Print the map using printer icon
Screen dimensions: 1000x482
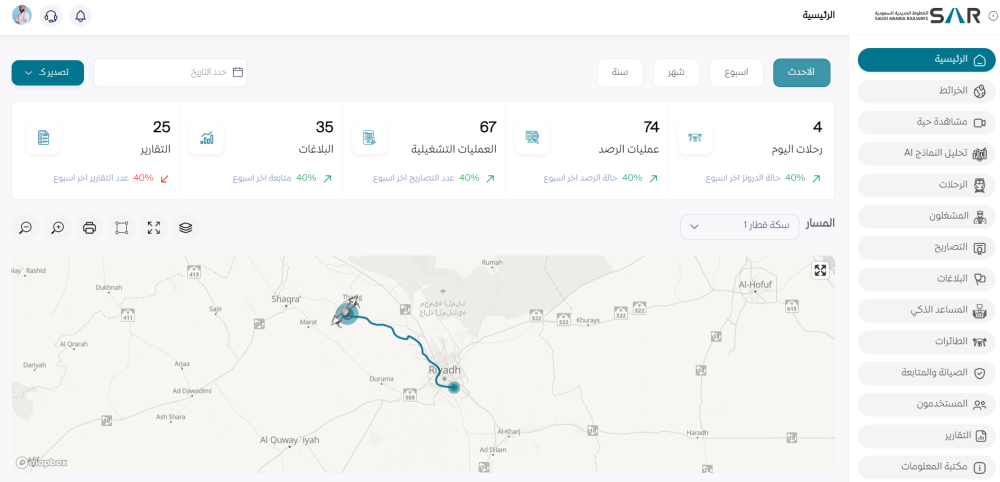click(x=90, y=228)
